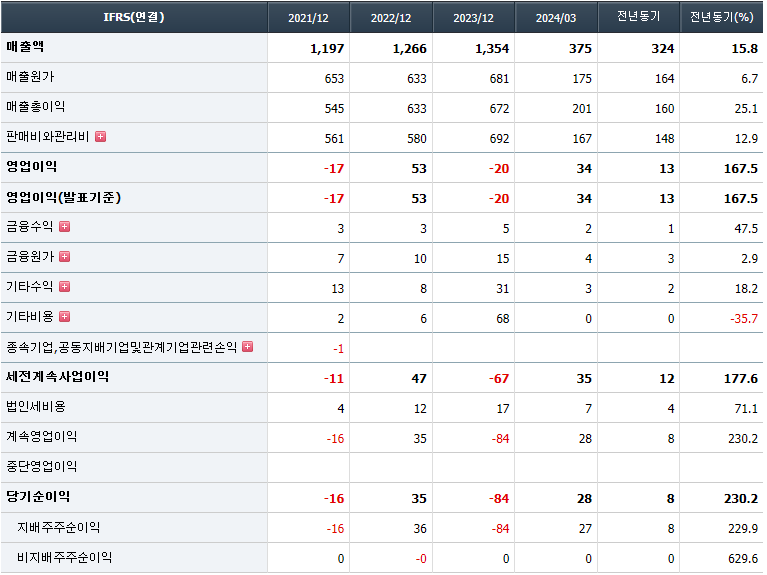767x575 pixels.
Task: Select the 중단영업이익 row label
Action: click(41, 466)
